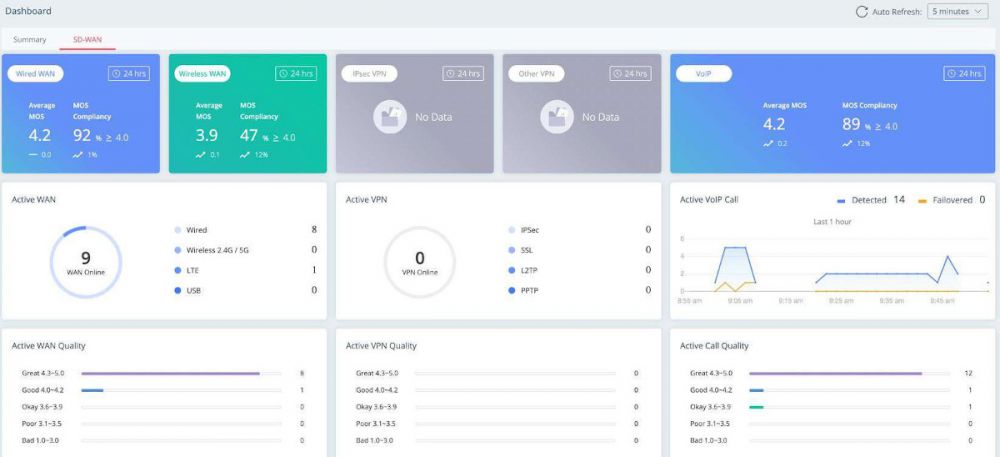
Task: Click the Active Call Quality heading
Action: pyautogui.click(x=714, y=345)
